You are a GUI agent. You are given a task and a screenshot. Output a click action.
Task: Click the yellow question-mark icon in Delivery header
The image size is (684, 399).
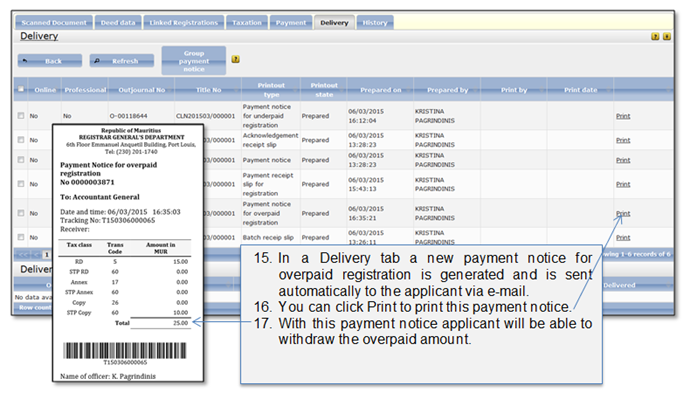[655, 36]
